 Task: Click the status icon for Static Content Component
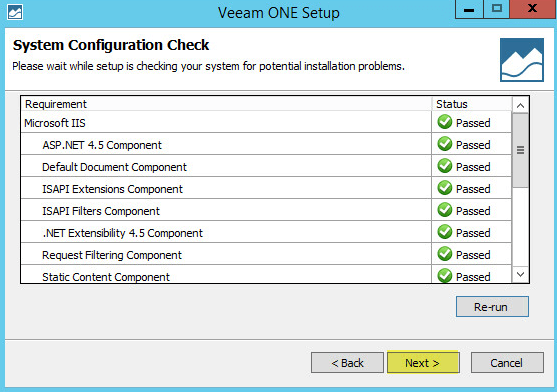click(x=445, y=276)
